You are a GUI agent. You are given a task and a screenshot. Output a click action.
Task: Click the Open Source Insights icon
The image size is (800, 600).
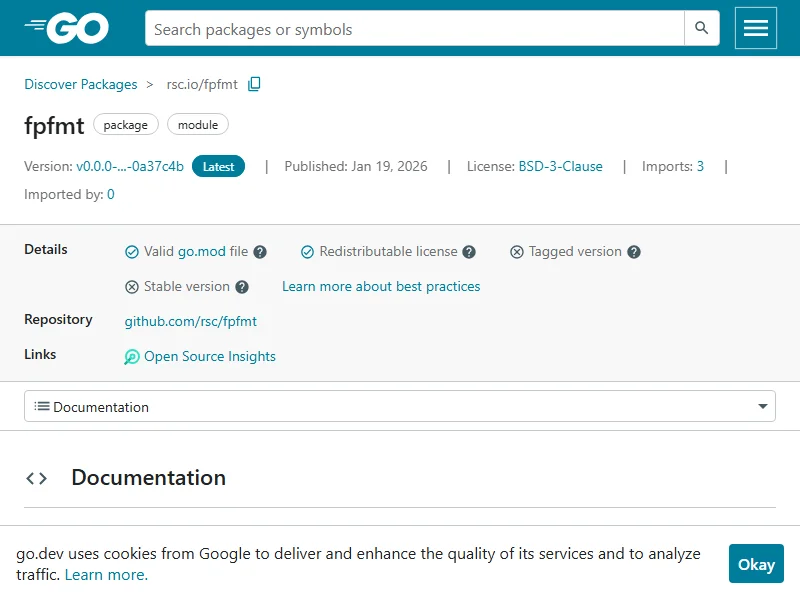[x=132, y=357]
